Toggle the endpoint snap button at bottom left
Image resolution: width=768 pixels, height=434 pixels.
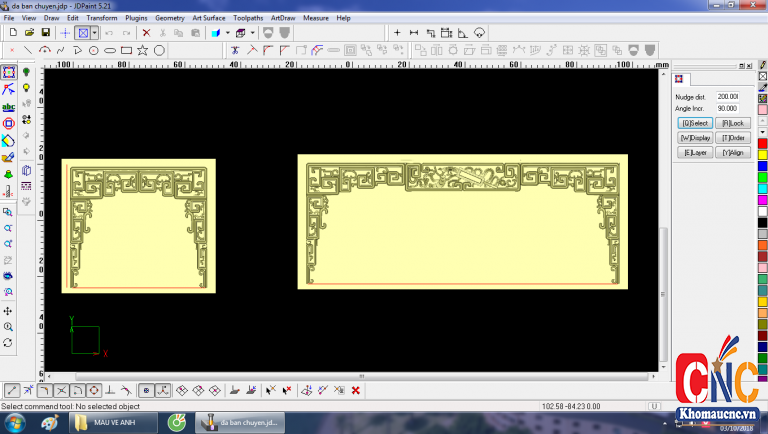pyautogui.click(x=11, y=390)
